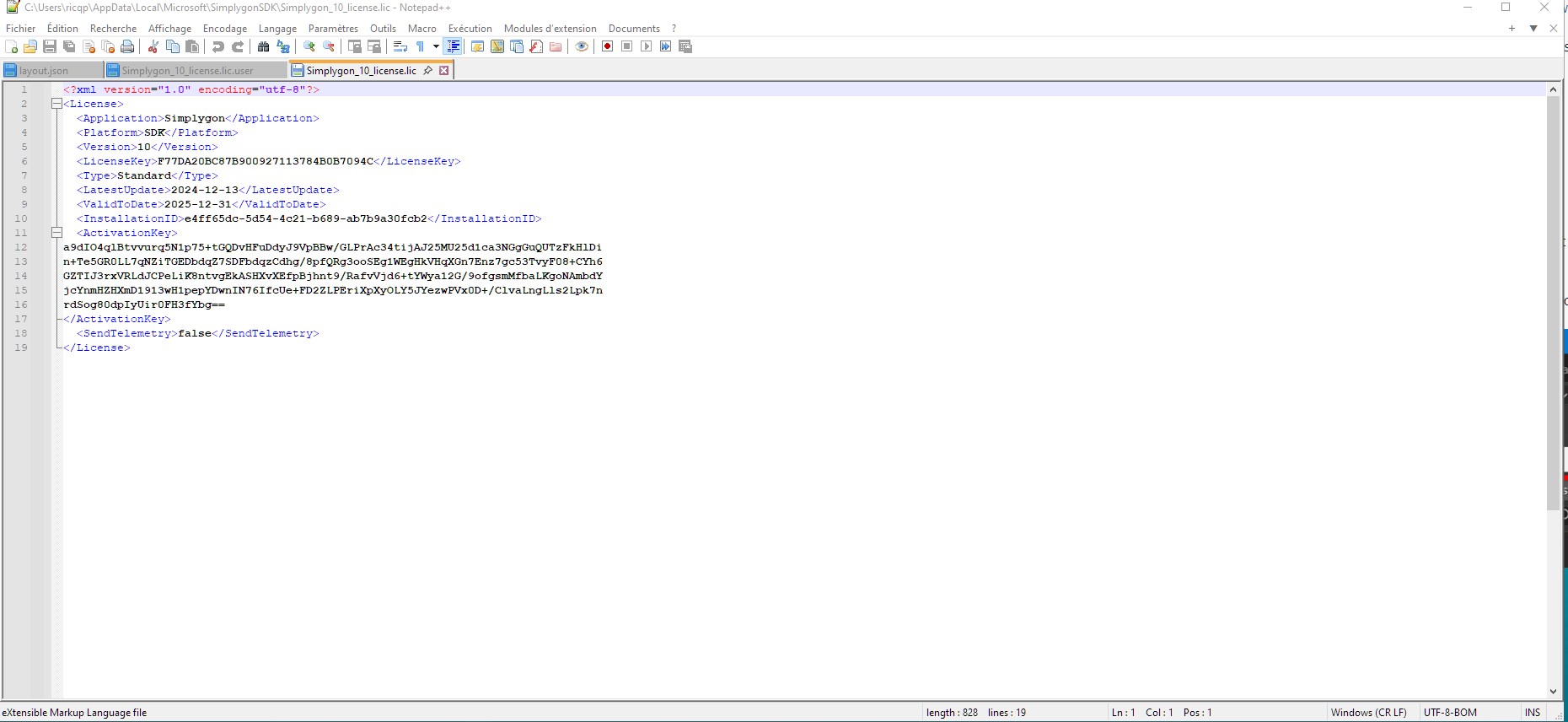Viewport: 1568px width, 722px height.
Task: Save the current file via Save icon
Action: (50, 46)
